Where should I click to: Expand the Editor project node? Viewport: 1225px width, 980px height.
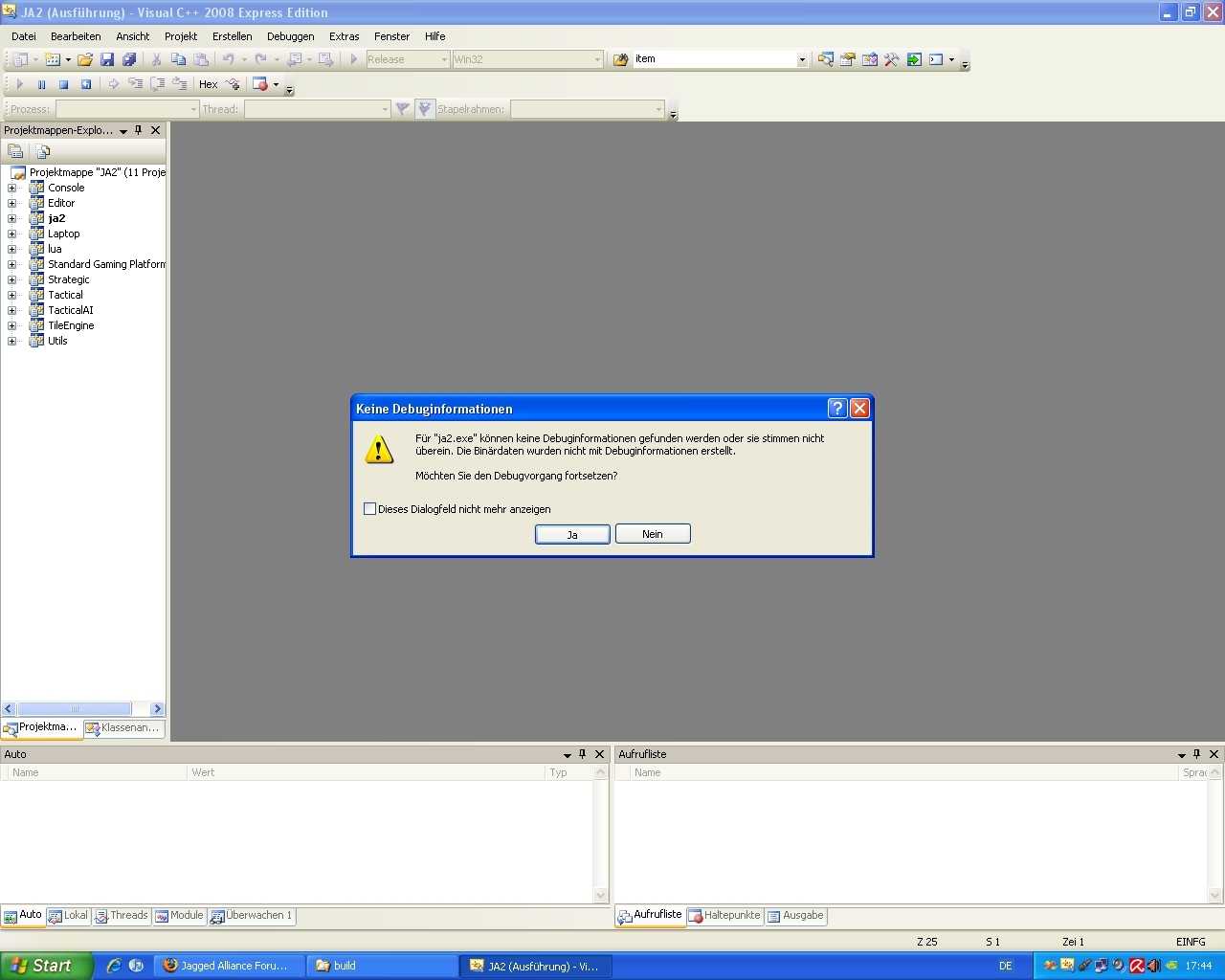point(11,203)
